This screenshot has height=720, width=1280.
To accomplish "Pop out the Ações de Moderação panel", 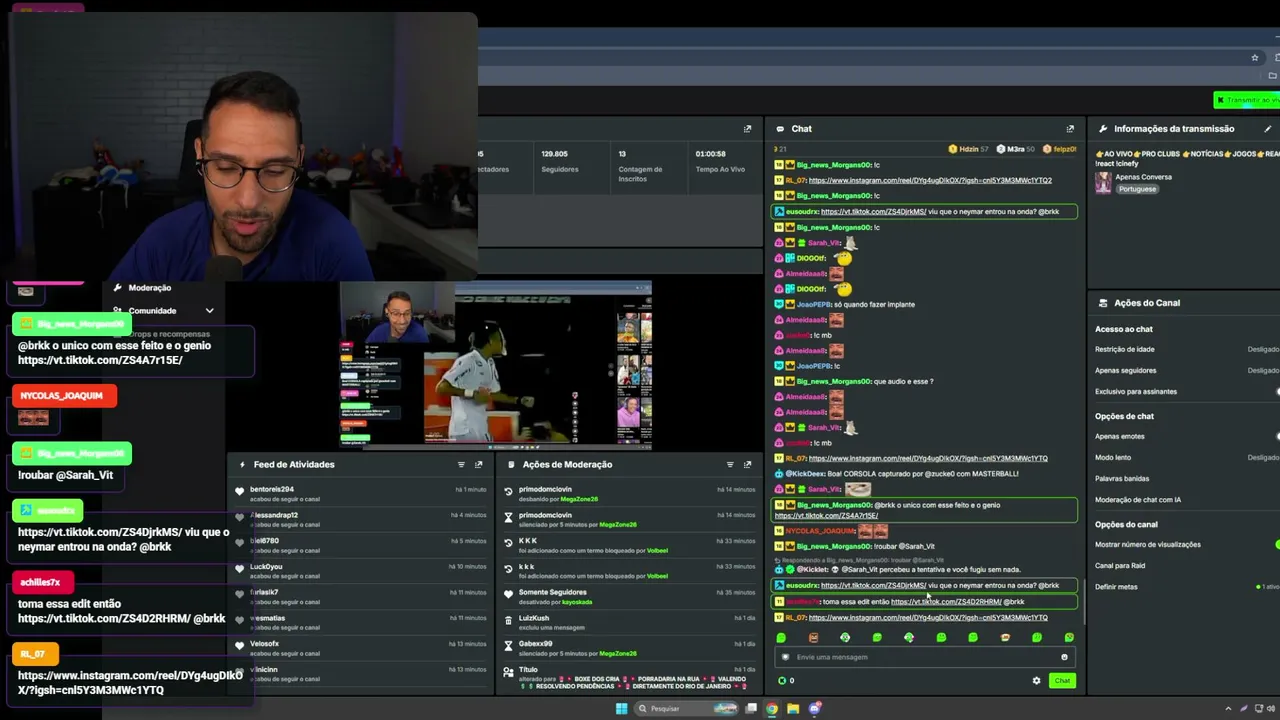I will 747,465.
